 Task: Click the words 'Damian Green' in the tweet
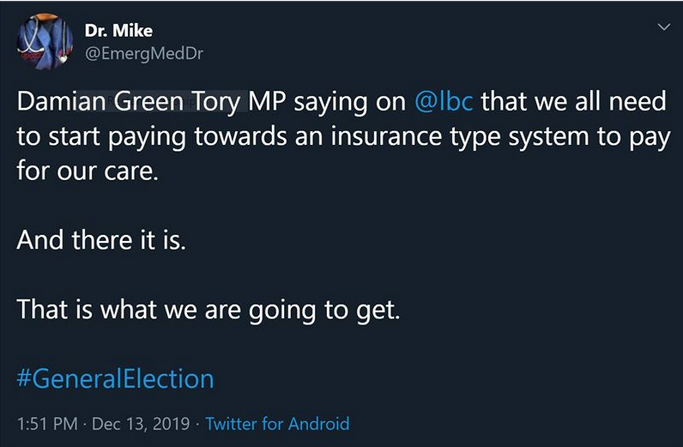[x=83, y=104]
